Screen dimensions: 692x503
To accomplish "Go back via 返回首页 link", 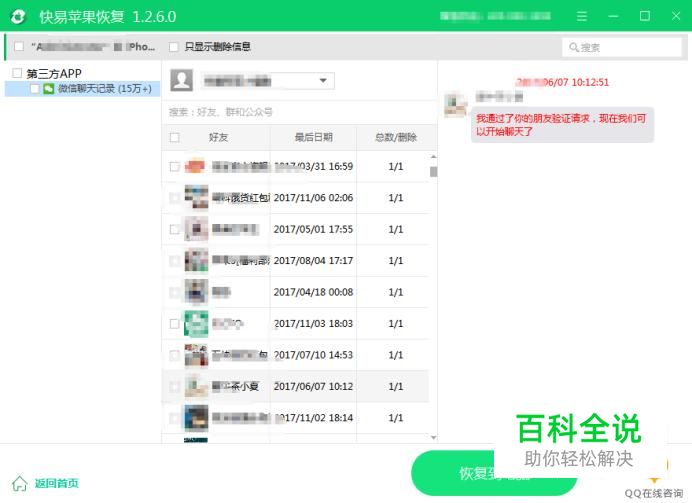I will pos(56,483).
